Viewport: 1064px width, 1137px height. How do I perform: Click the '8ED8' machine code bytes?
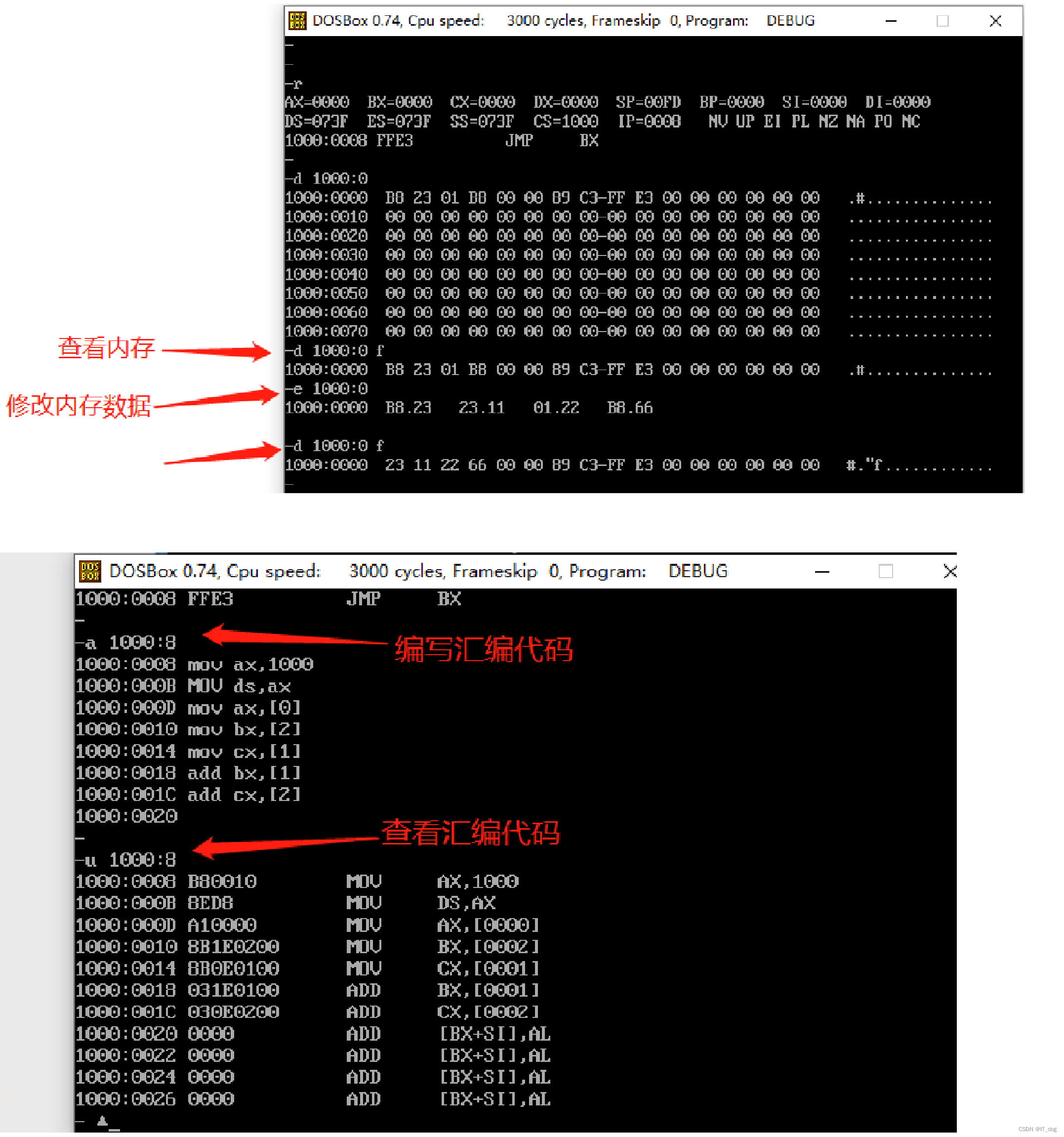tap(210, 904)
